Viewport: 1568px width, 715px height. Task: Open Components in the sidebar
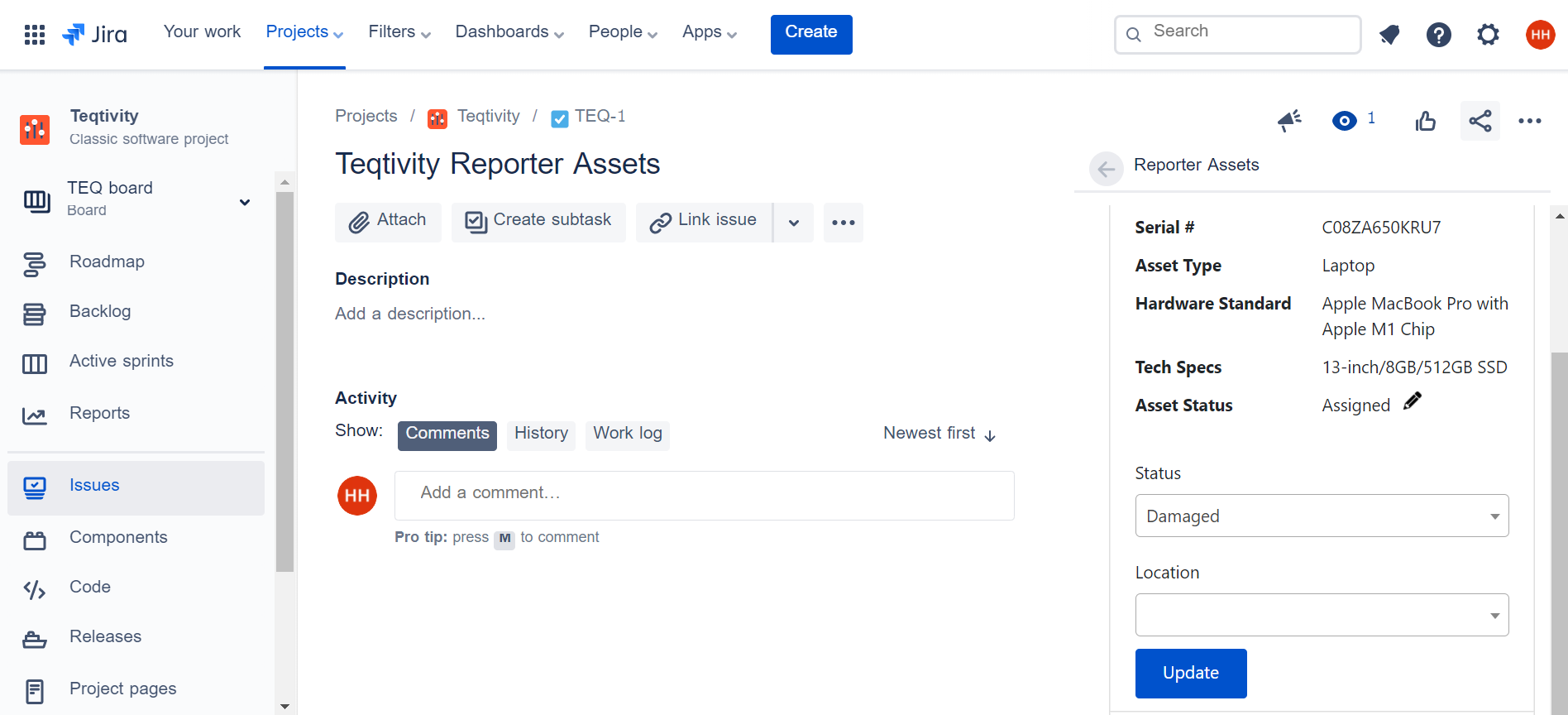(136, 539)
